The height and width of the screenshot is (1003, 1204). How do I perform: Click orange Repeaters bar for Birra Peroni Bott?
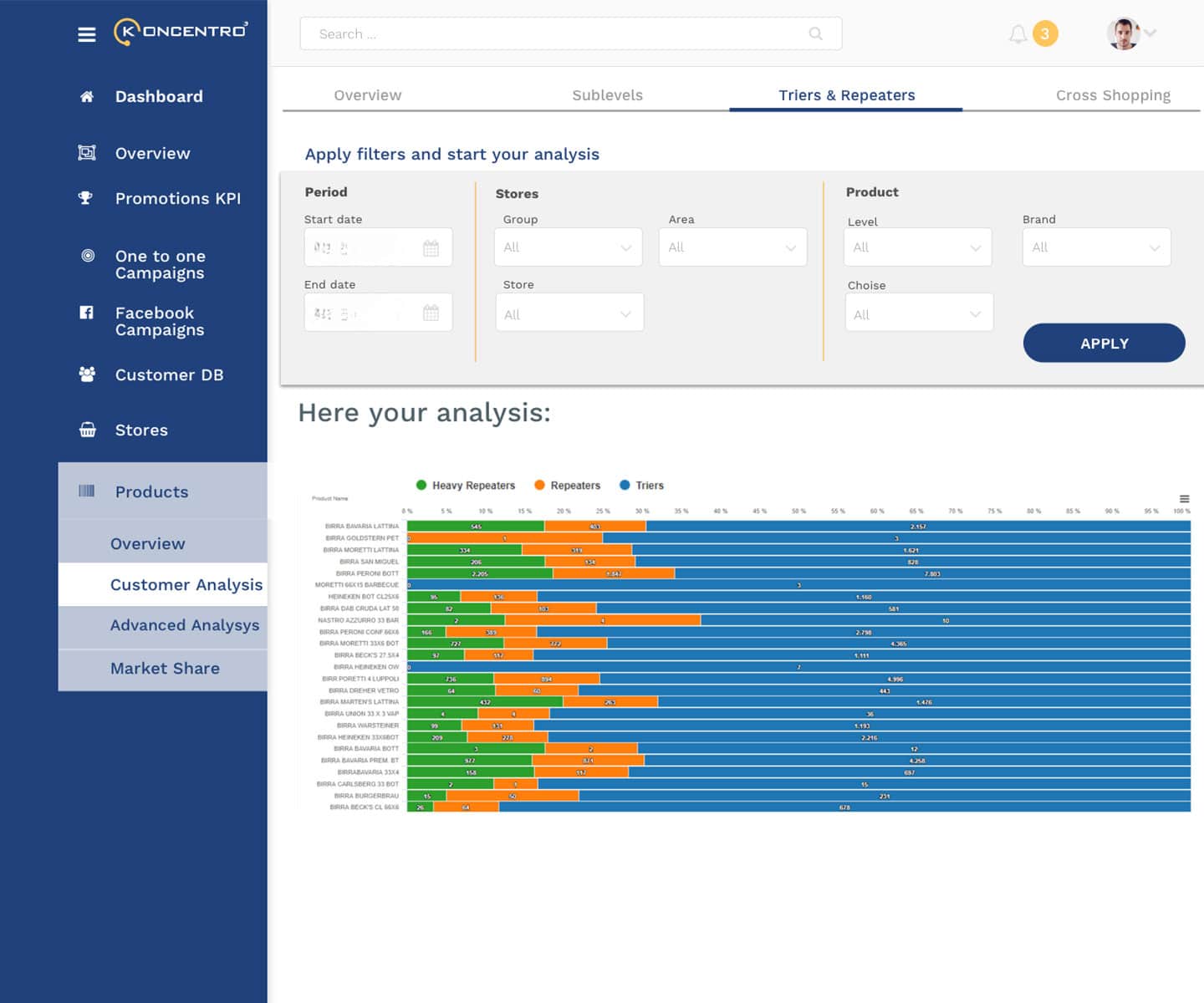coord(614,573)
